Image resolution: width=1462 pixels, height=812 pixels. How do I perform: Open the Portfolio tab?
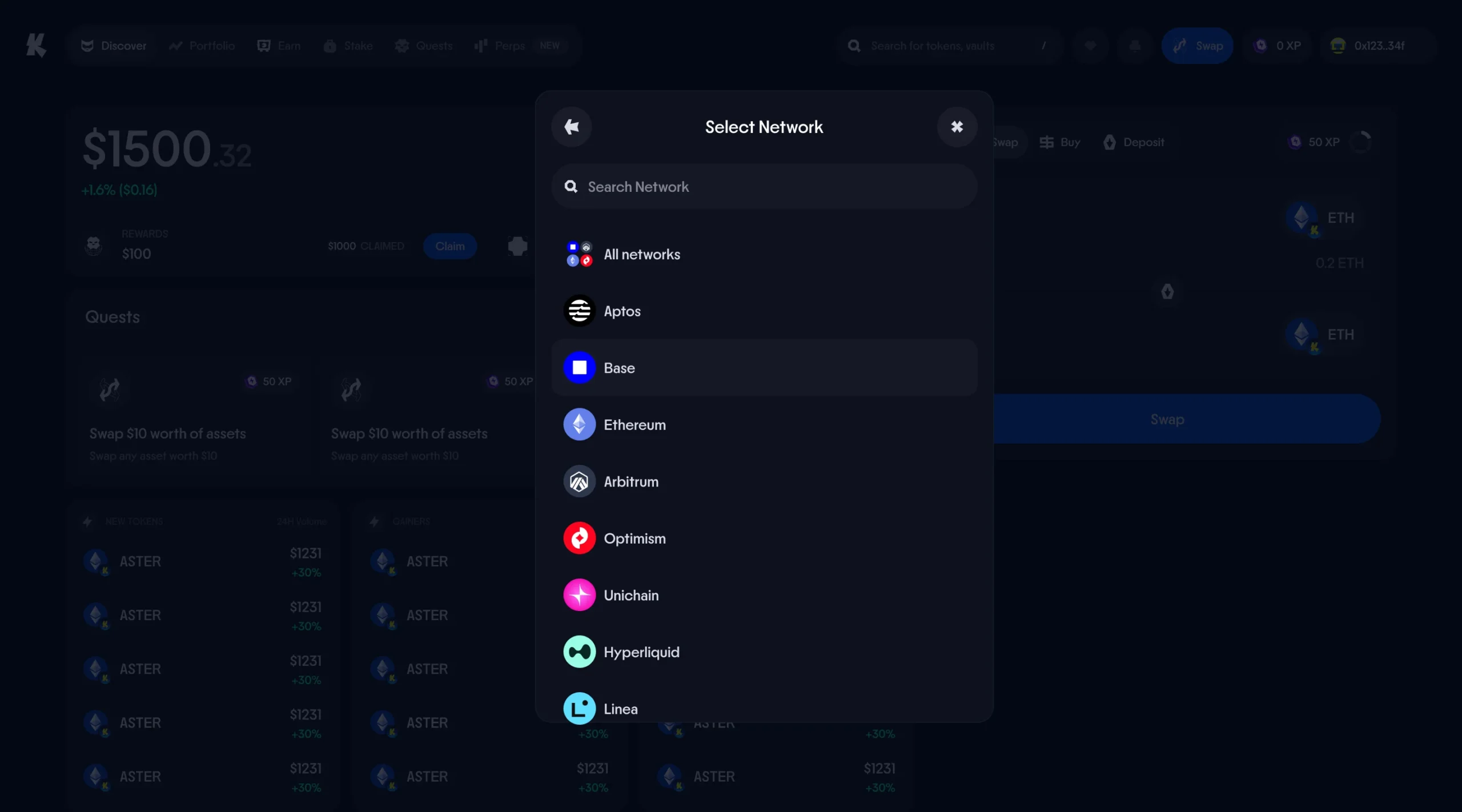(x=202, y=46)
